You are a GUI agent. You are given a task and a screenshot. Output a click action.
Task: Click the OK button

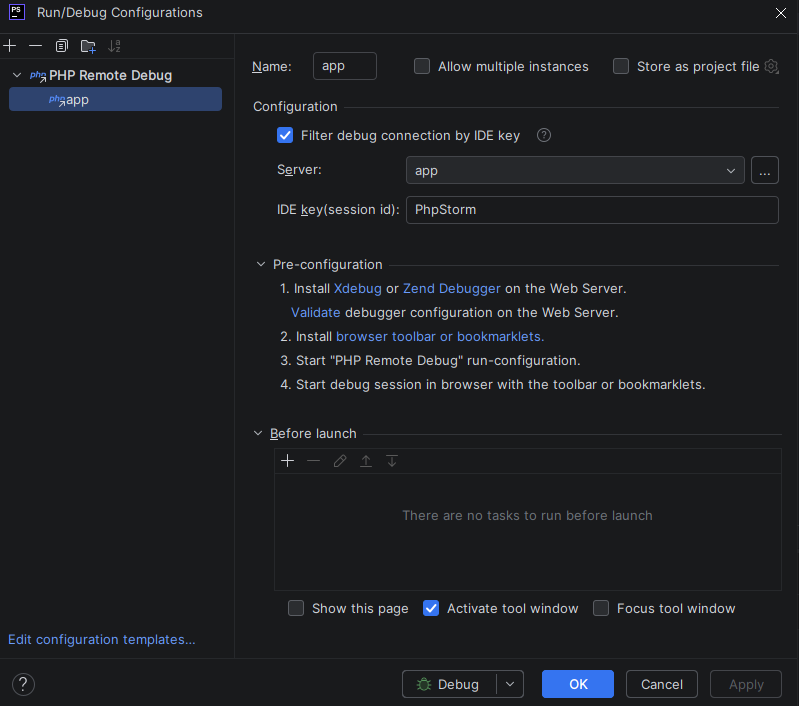point(578,684)
